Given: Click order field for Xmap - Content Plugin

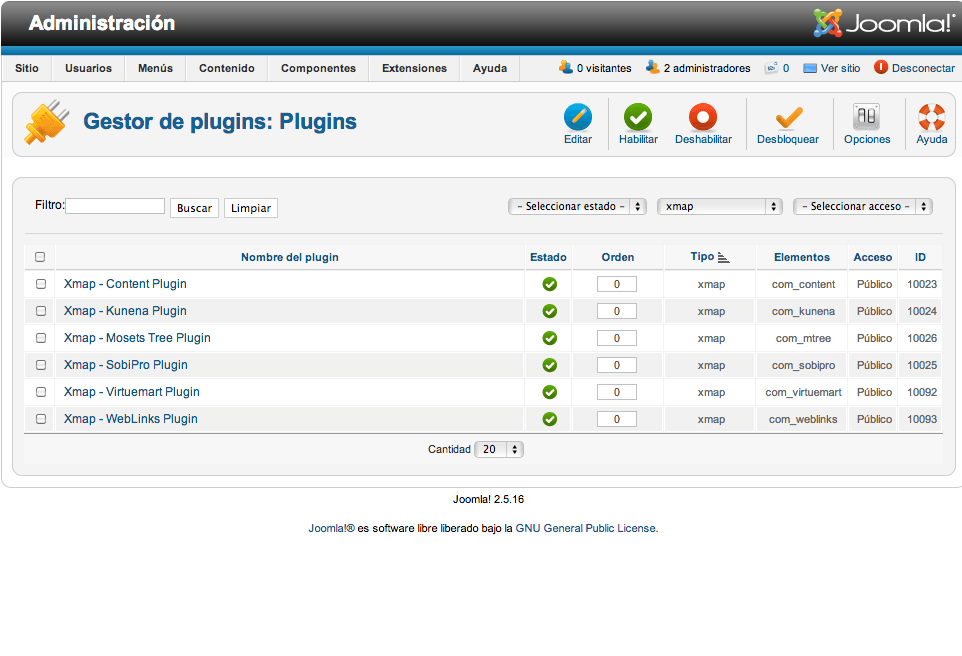Looking at the screenshot, I should 617,284.
